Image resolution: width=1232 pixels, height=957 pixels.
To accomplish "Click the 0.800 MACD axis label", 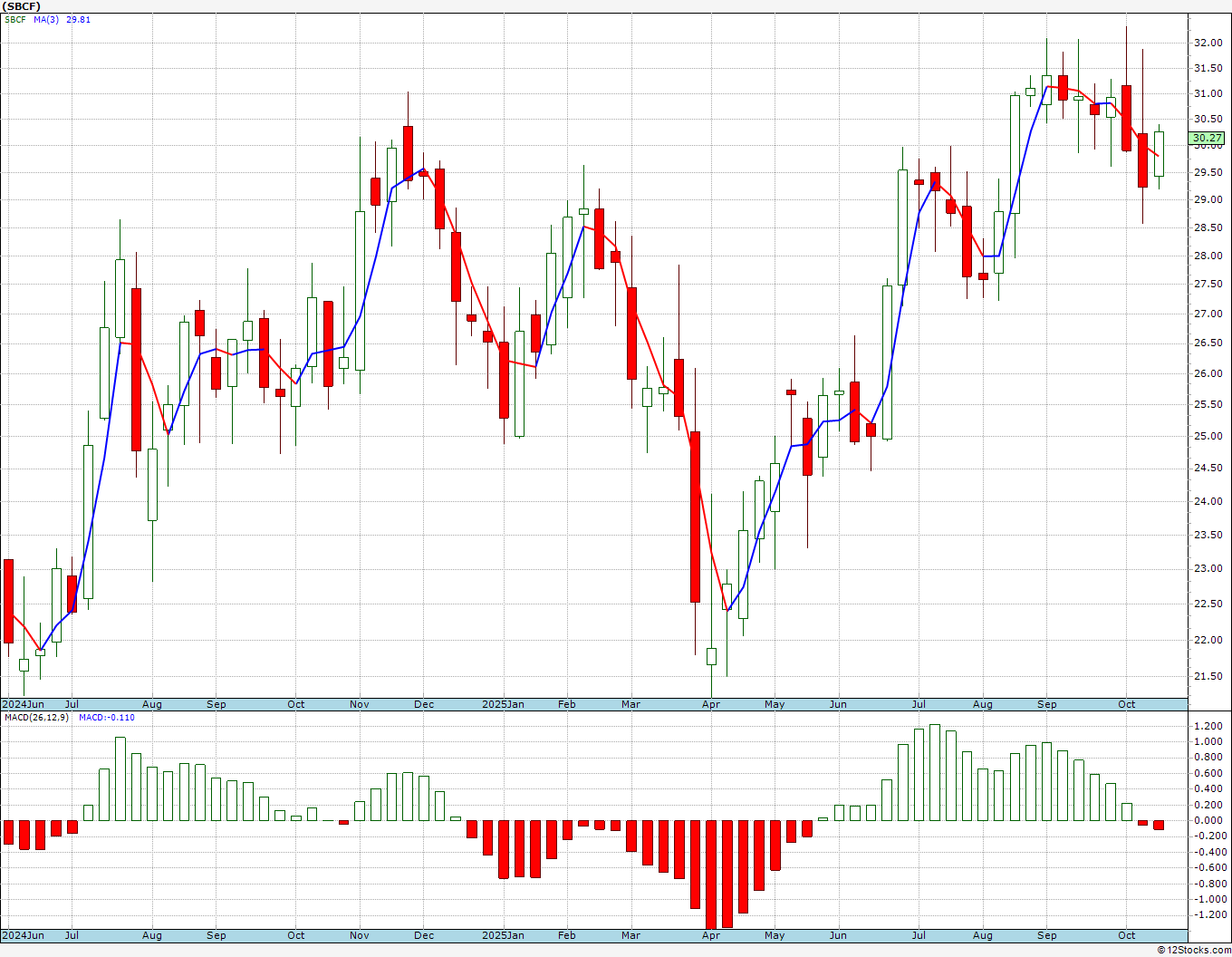I will tap(1209, 758).
